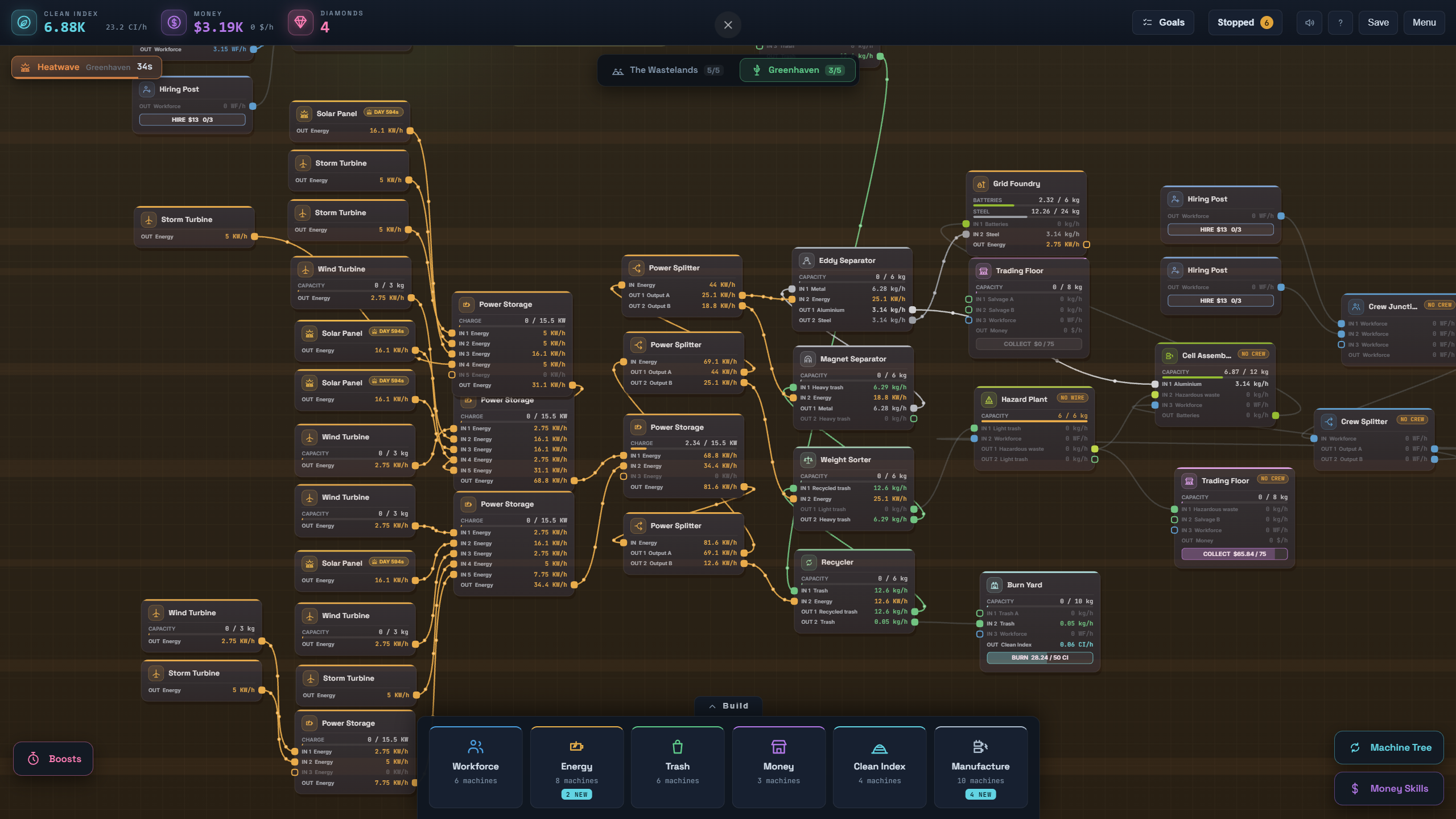Open the Manufacture build category
Image resolution: width=1456 pixels, height=819 pixels.
(980, 766)
